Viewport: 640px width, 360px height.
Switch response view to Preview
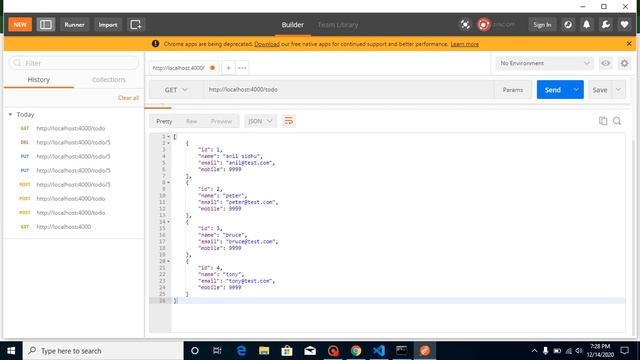coord(221,121)
